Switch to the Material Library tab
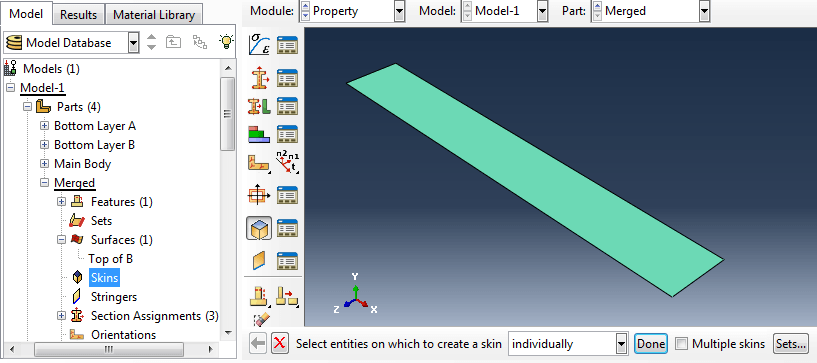The image size is (817, 363). point(154,15)
